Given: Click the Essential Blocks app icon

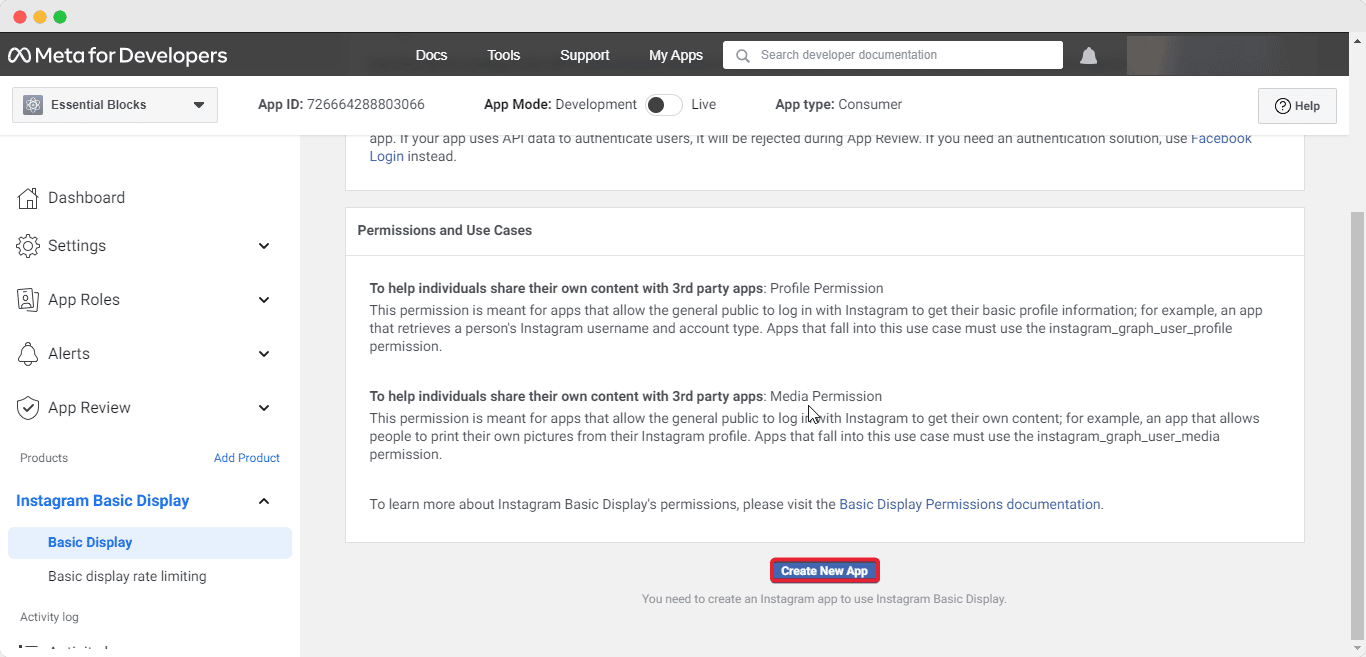Looking at the screenshot, I should click(x=33, y=105).
